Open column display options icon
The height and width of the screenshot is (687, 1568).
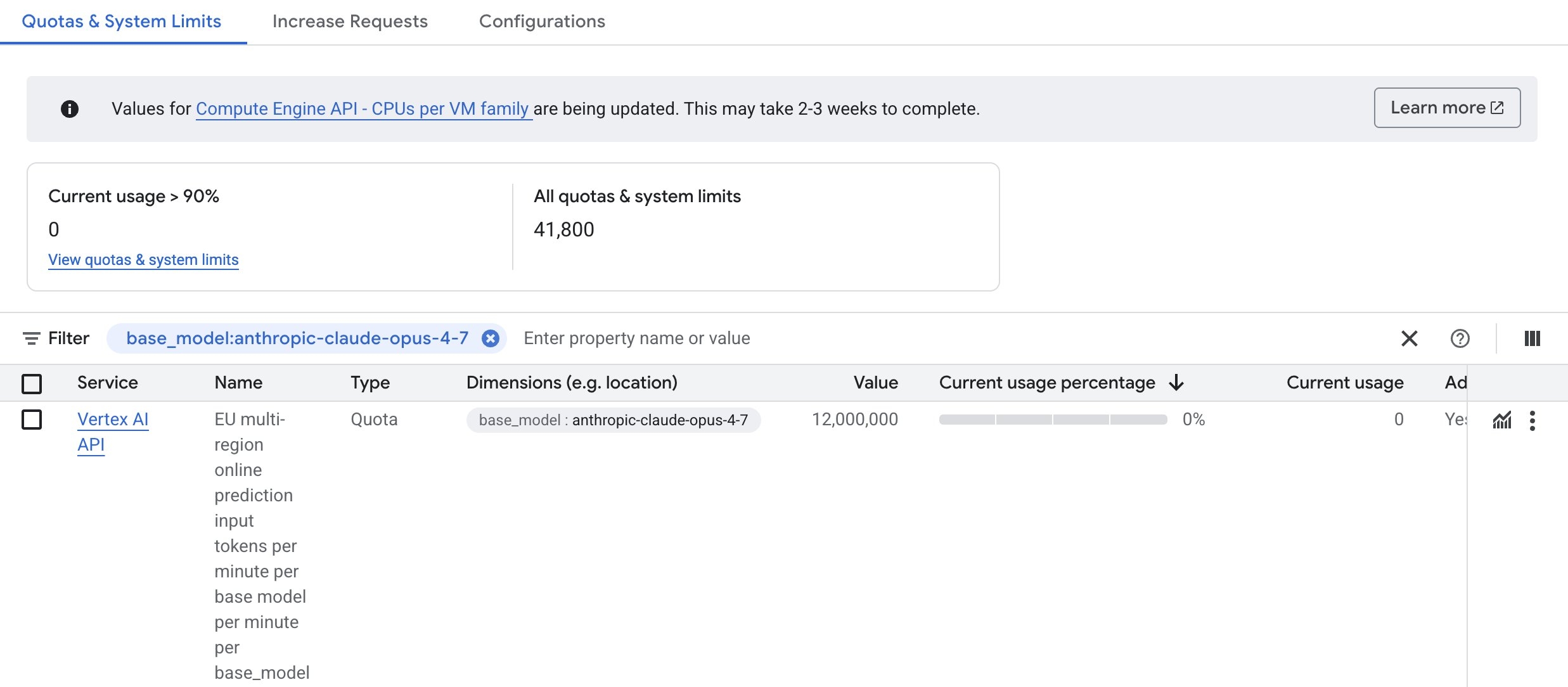tap(1532, 338)
